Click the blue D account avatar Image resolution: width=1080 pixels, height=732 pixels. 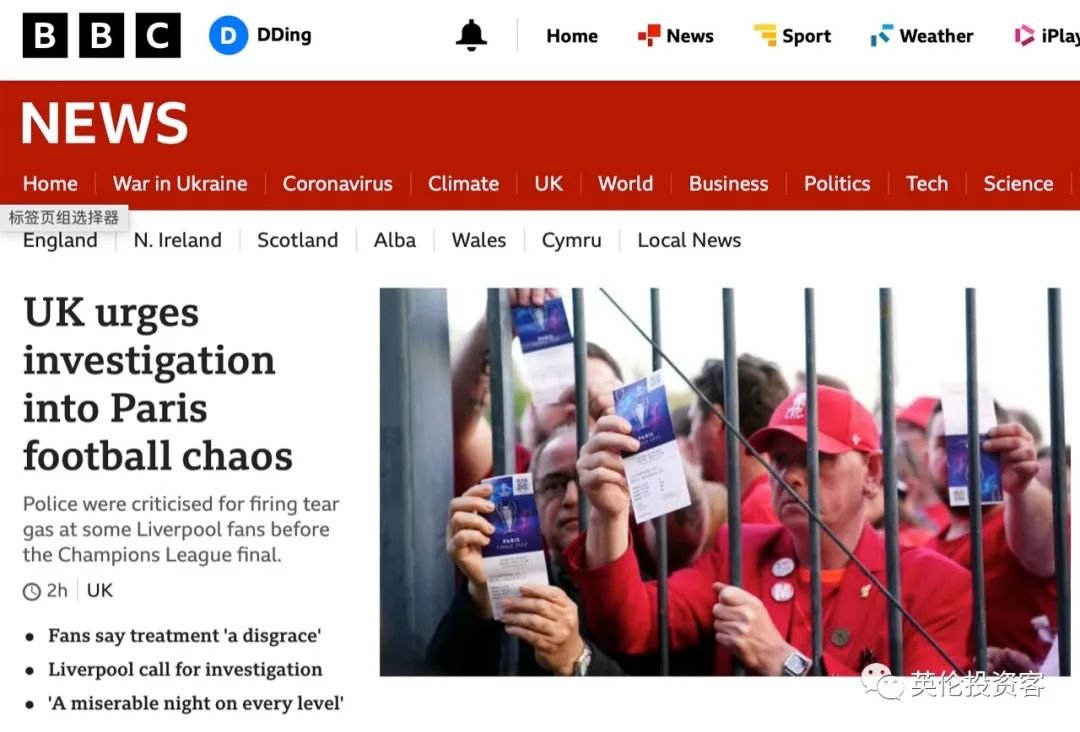pos(228,35)
